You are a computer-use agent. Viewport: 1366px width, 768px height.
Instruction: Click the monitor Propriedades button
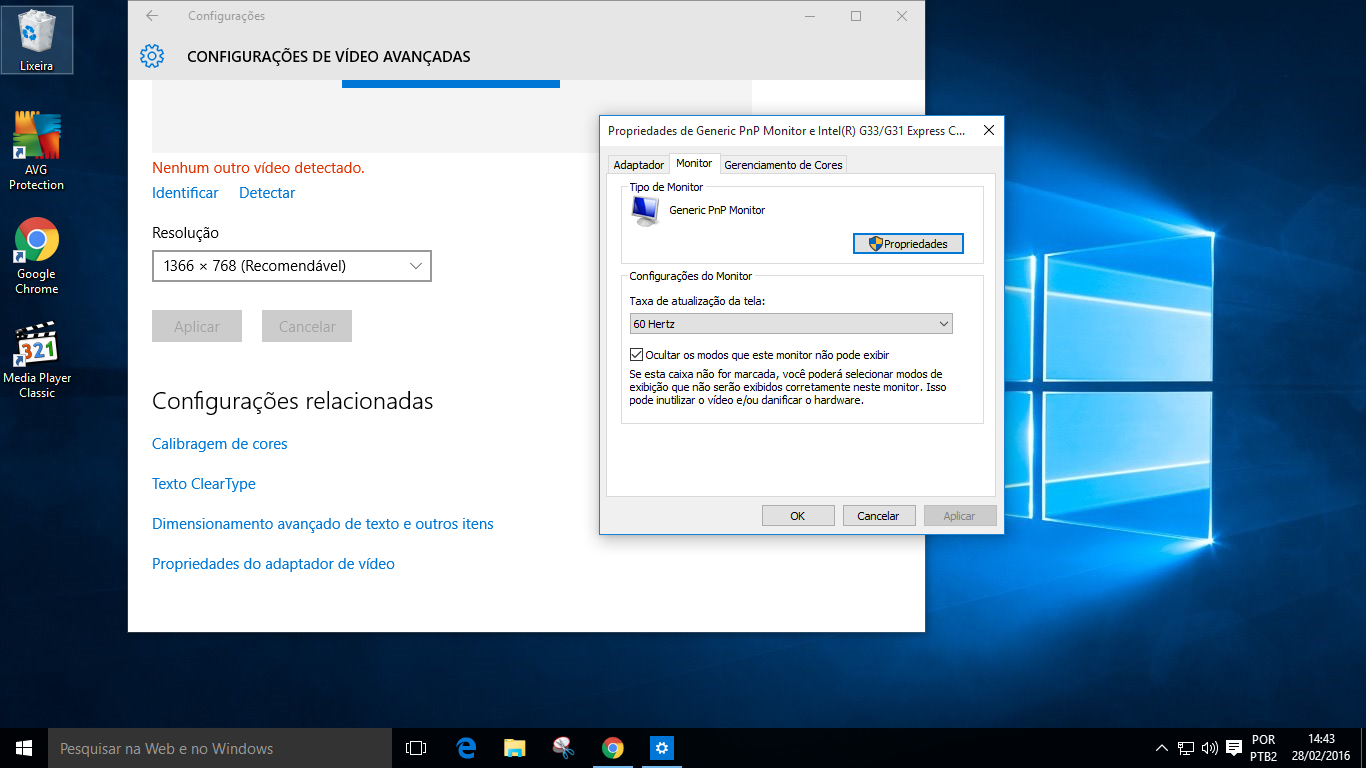click(908, 244)
